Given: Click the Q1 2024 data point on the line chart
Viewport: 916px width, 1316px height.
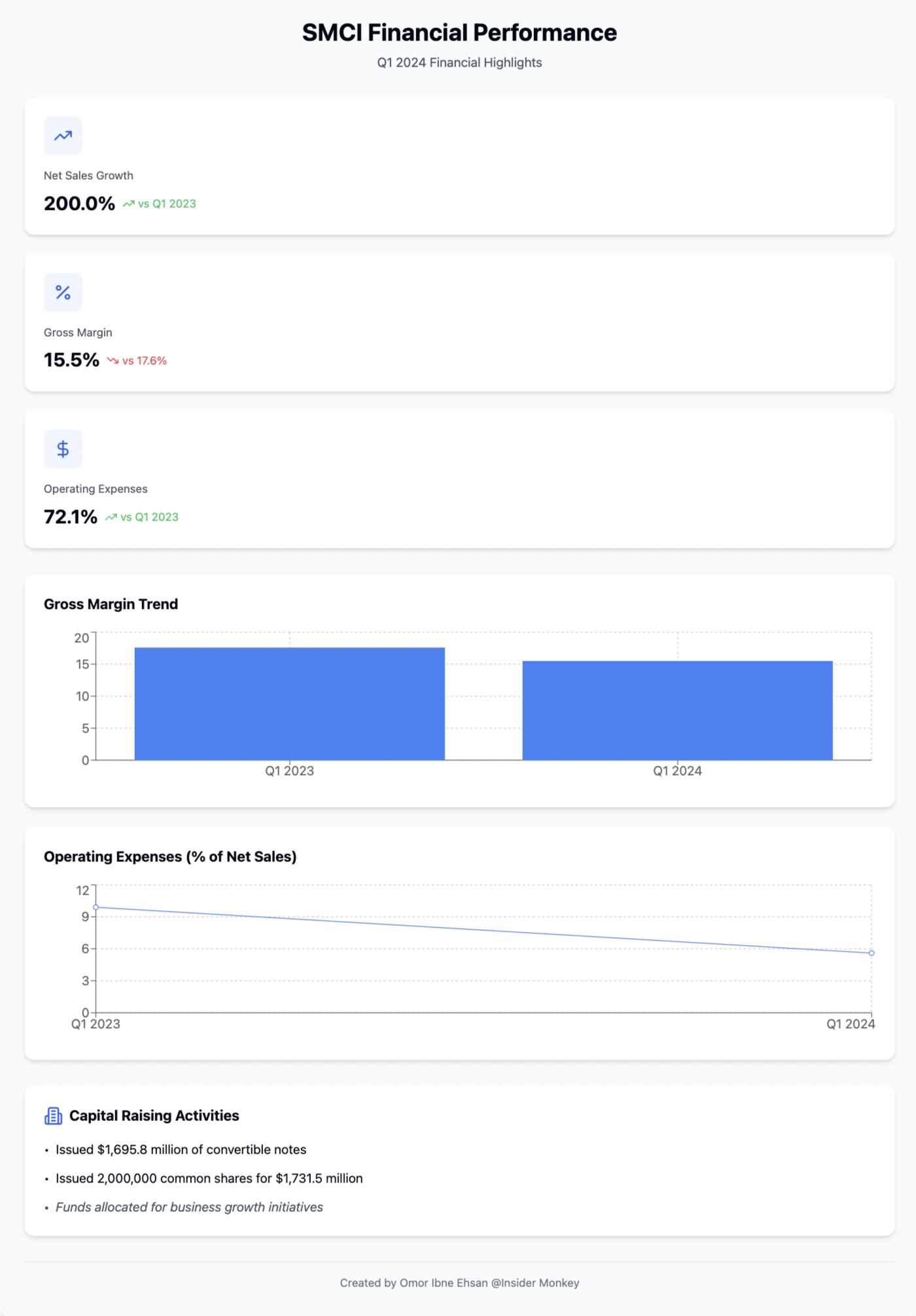Looking at the screenshot, I should click(x=872, y=953).
